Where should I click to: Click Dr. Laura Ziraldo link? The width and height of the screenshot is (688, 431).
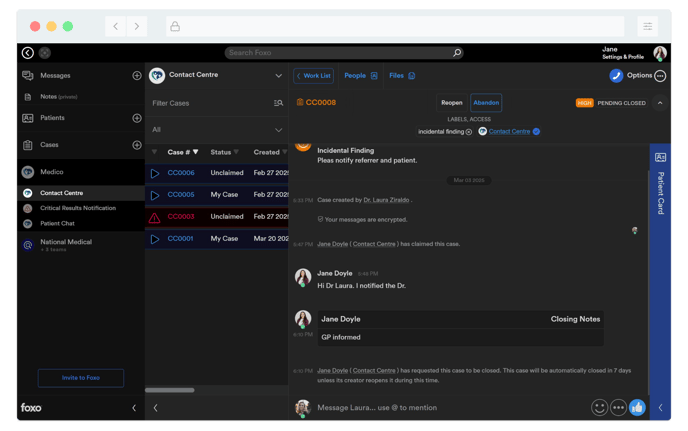(x=386, y=200)
